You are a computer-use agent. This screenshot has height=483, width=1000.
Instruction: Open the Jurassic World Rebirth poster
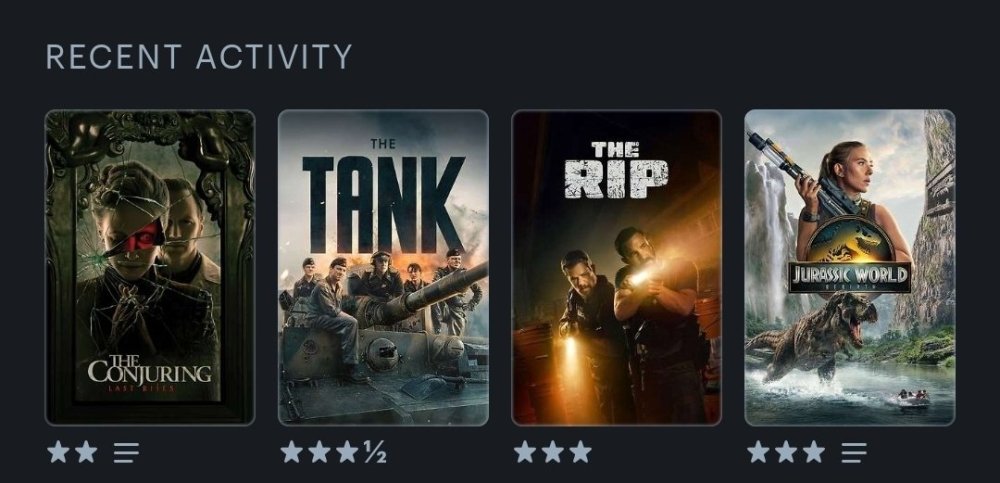click(849, 267)
